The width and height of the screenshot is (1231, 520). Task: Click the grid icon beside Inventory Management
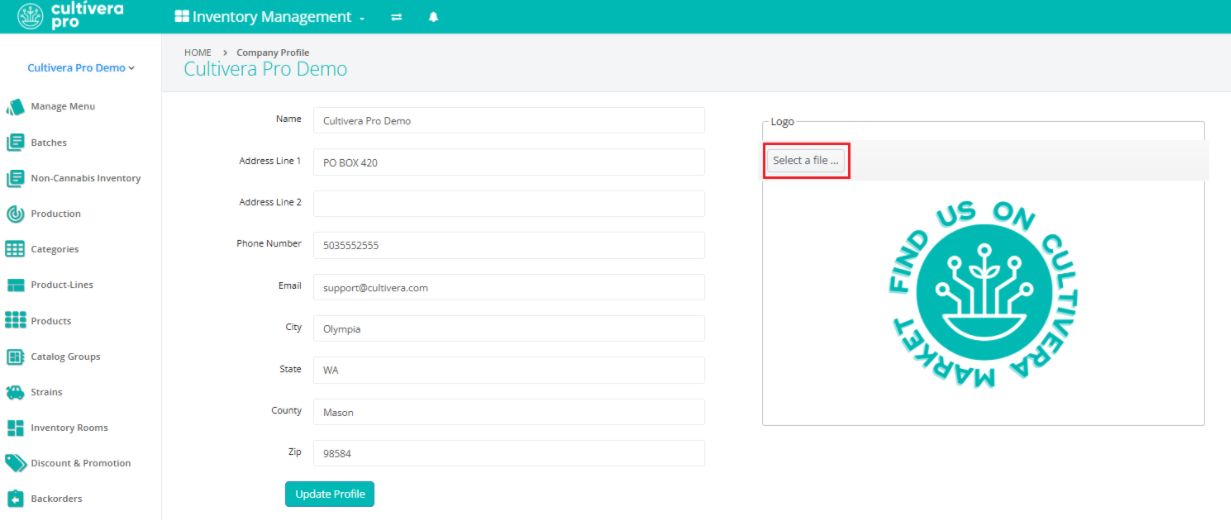[182, 17]
